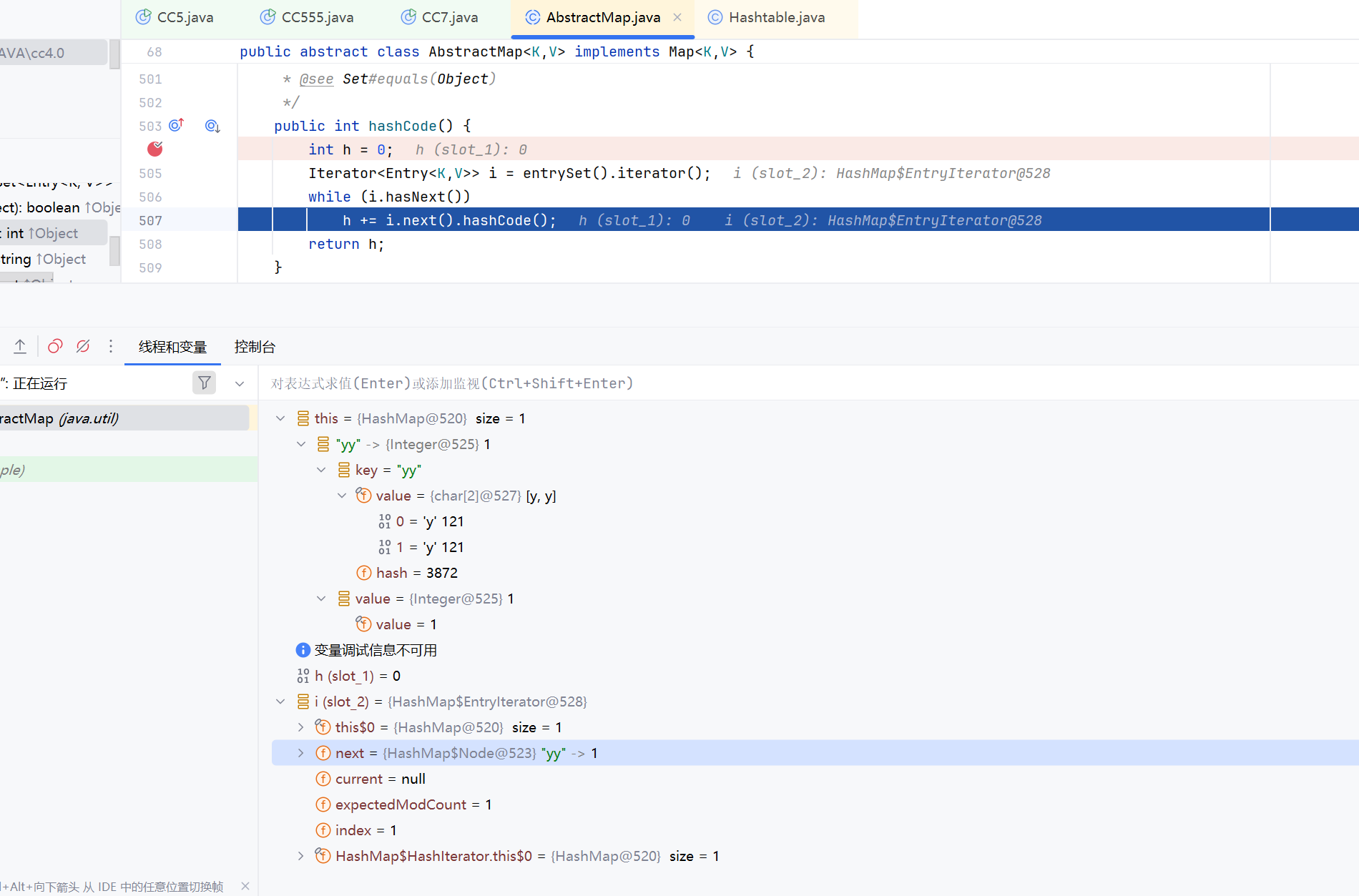
Task: Close the AbstractMap.java tab
Action: coord(677,17)
